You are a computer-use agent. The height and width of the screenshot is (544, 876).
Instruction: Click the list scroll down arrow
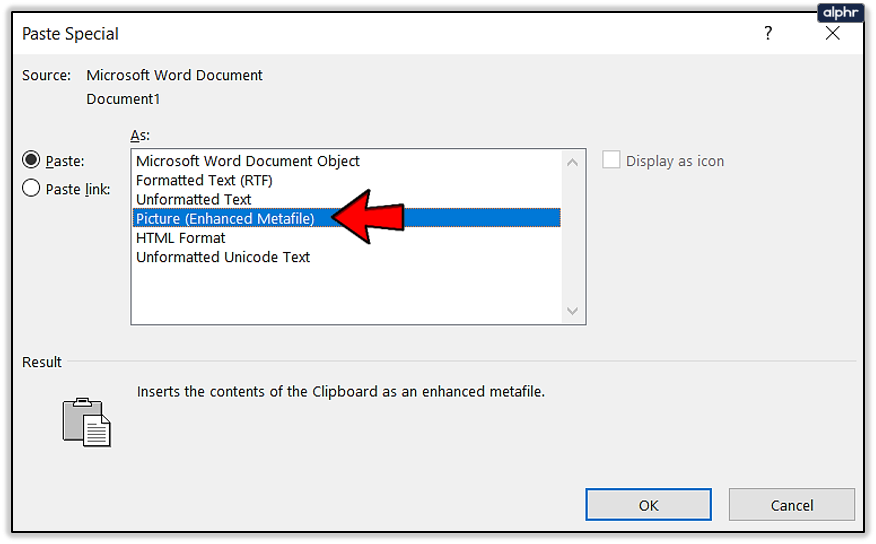[x=573, y=311]
